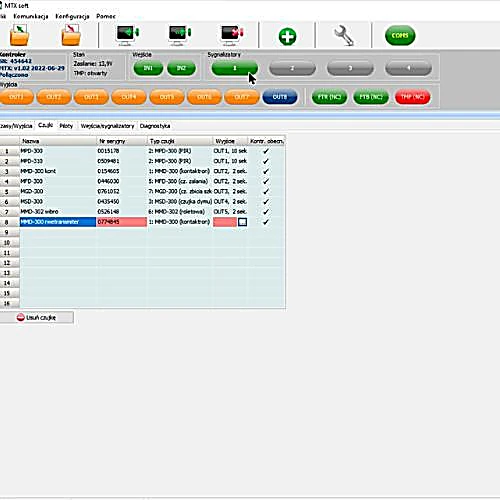Toggle the OUT8 blue output button

(x=280, y=97)
